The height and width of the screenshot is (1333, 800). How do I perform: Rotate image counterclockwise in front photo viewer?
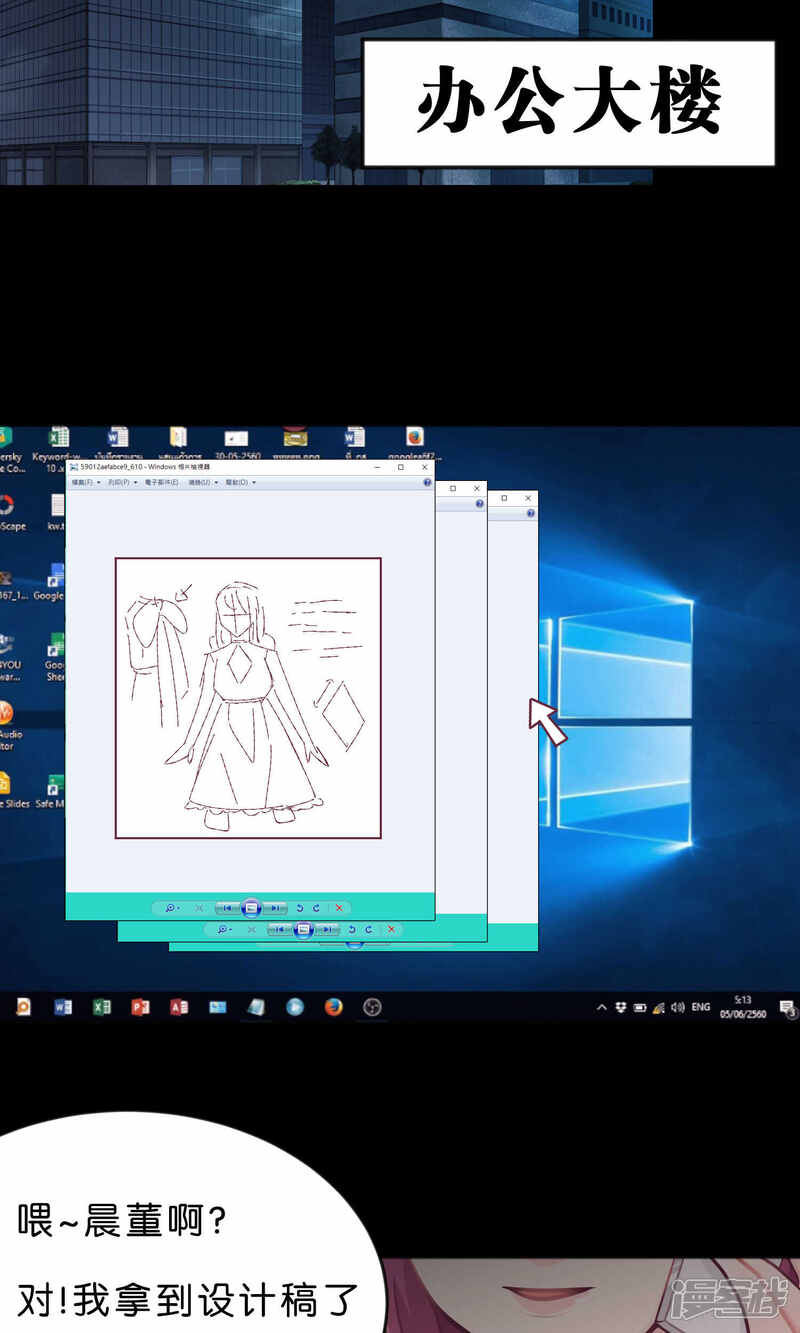pyautogui.click(x=299, y=908)
